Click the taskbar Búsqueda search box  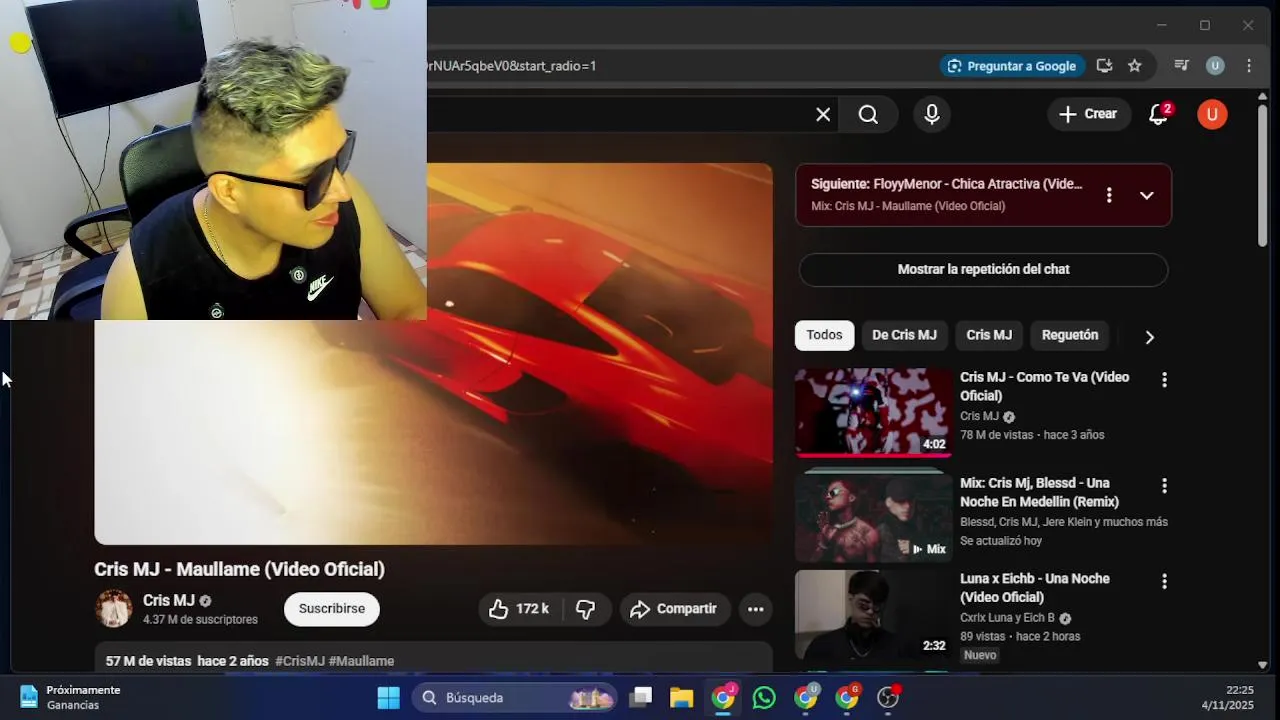(x=516, y=697)
